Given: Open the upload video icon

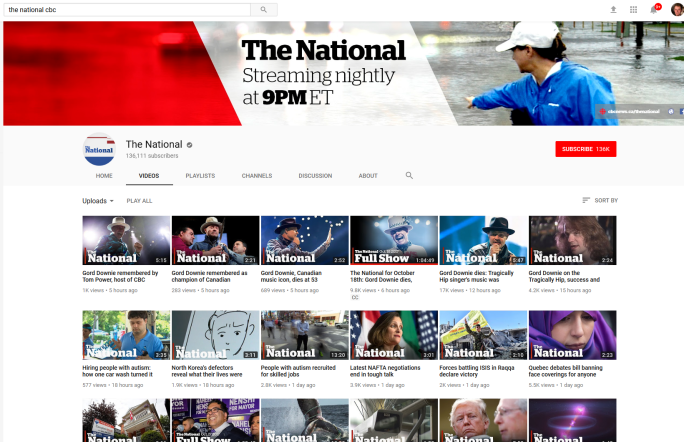Looking at the screenshot, I should [613, 10].
